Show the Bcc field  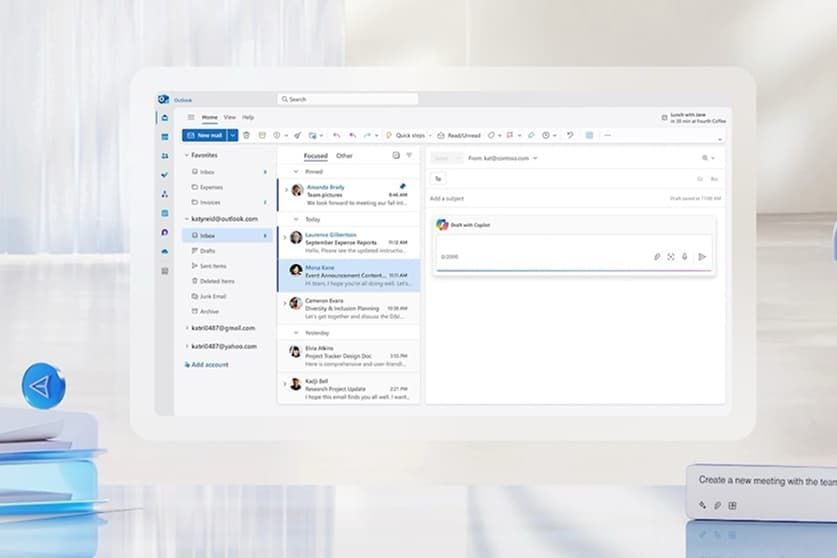714,179
